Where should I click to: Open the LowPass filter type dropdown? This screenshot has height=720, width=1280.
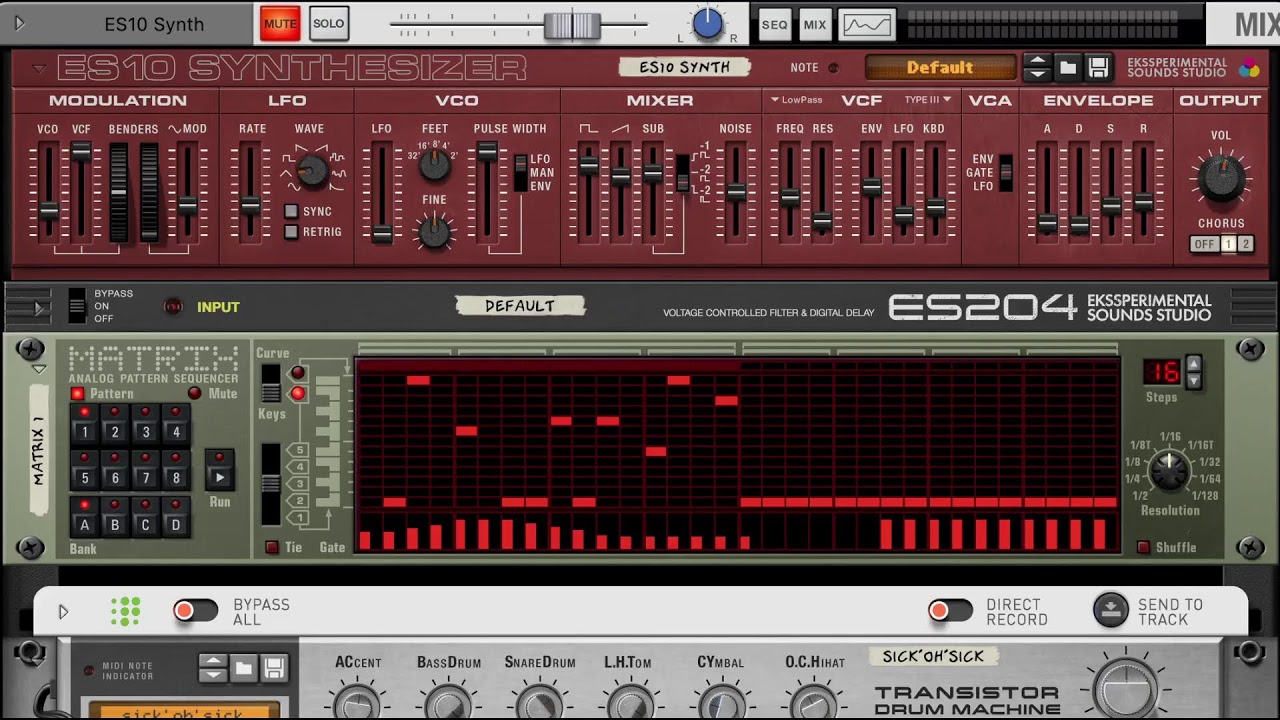coord(796,100)
